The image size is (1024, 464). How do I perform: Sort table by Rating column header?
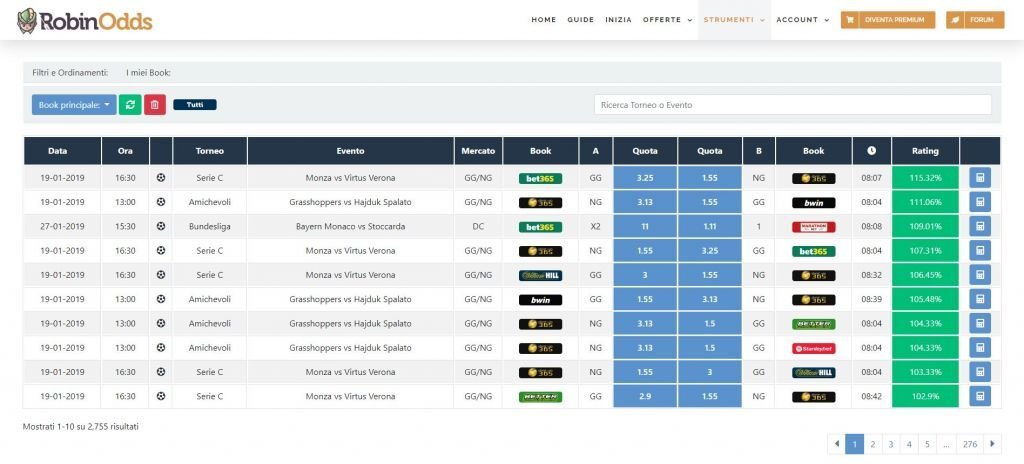click(x=925, y=151)
